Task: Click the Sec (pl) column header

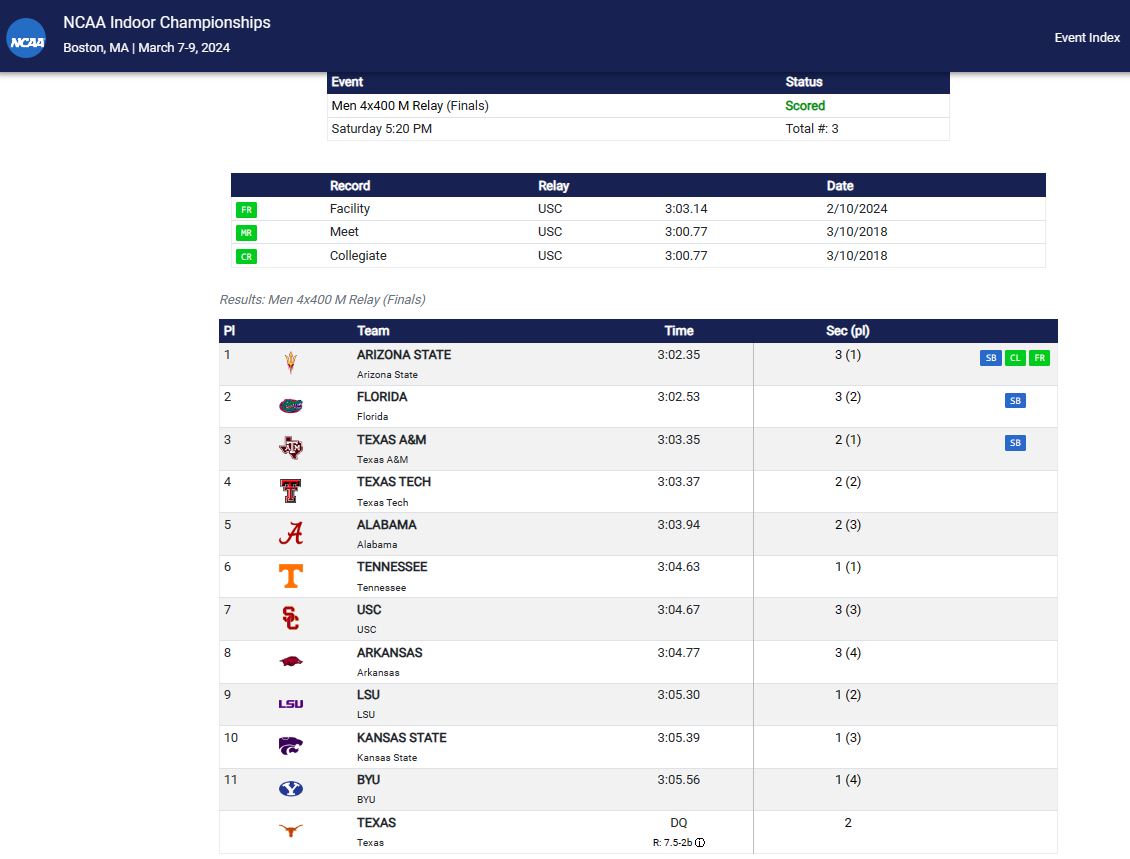Action: [848, 331]
